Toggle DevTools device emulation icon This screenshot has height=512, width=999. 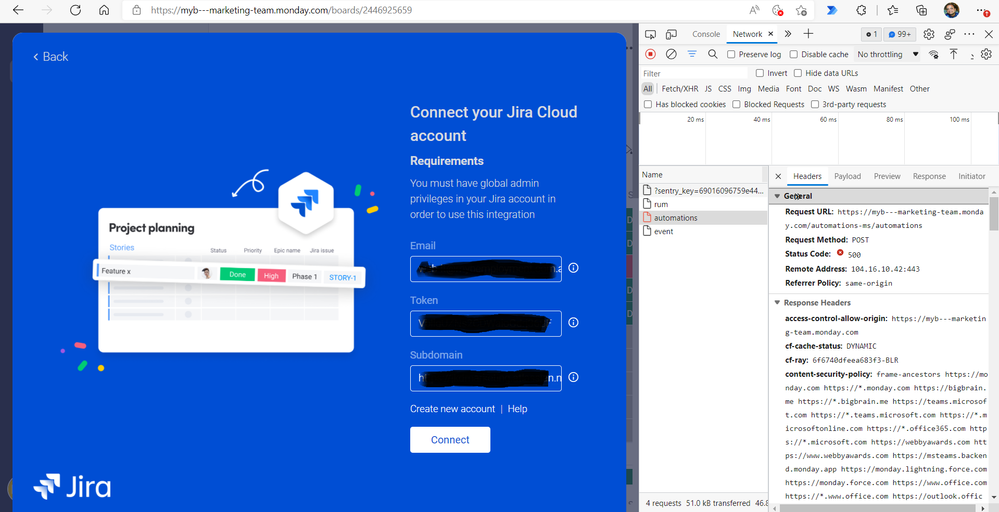[672, 34]
